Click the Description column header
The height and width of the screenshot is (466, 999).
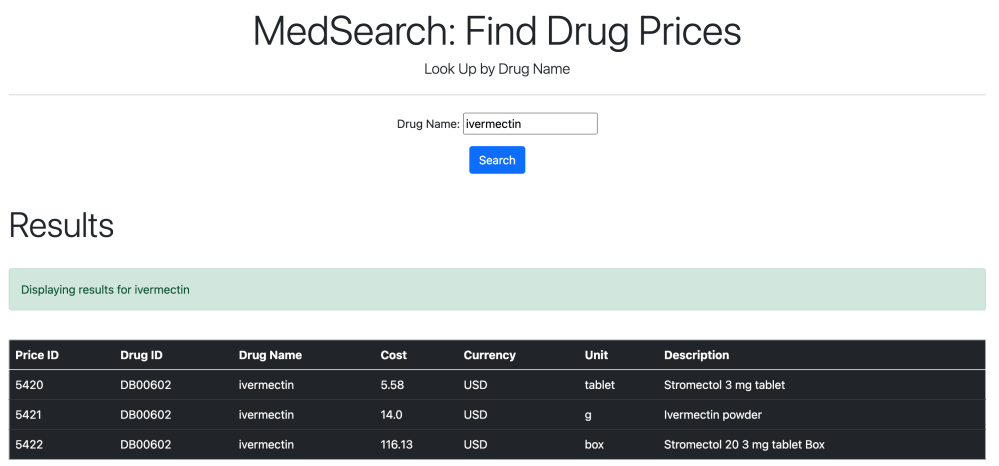click(696, 355)
